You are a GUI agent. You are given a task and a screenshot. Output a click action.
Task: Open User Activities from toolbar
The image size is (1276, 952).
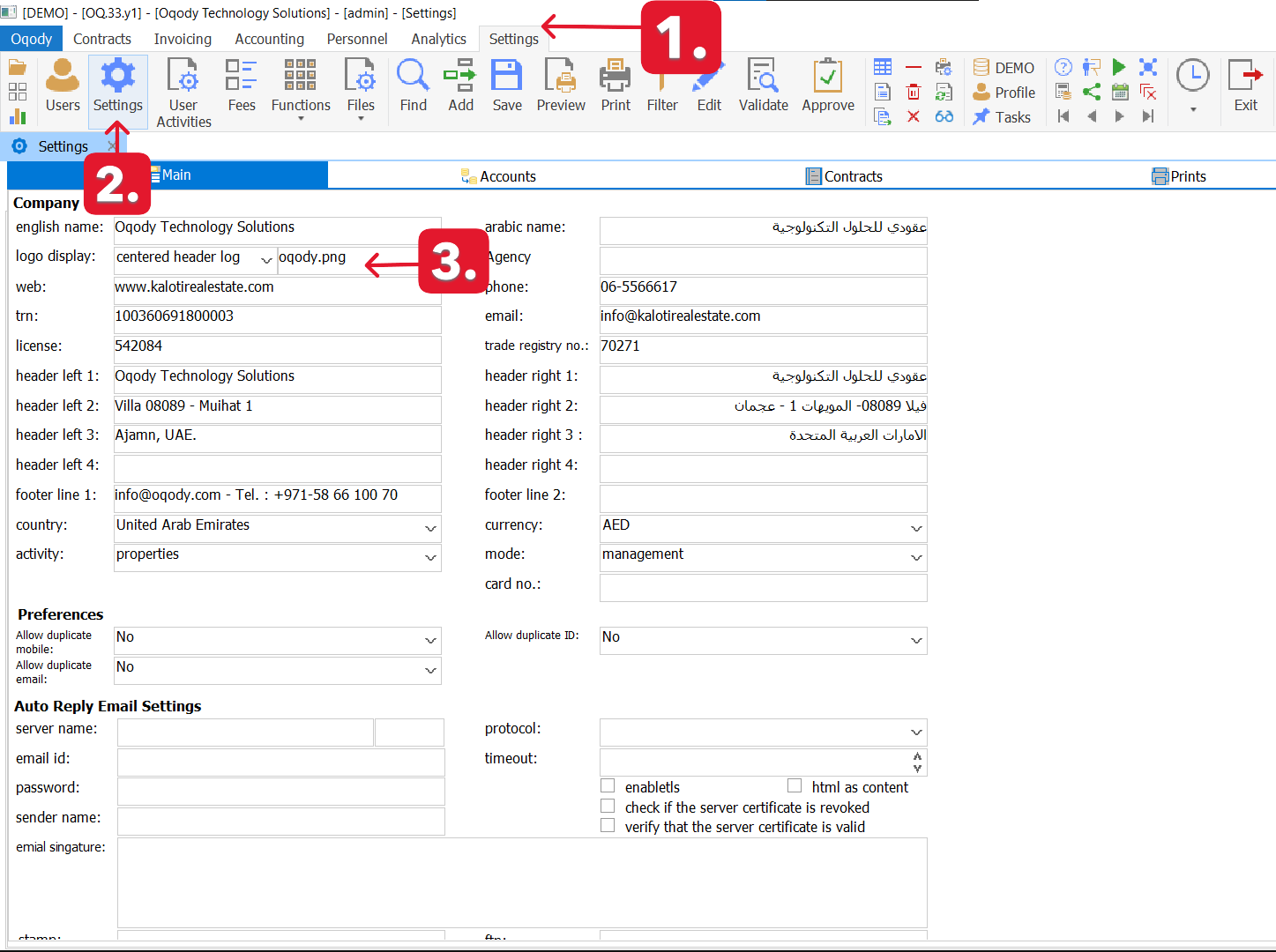(183, 92)
